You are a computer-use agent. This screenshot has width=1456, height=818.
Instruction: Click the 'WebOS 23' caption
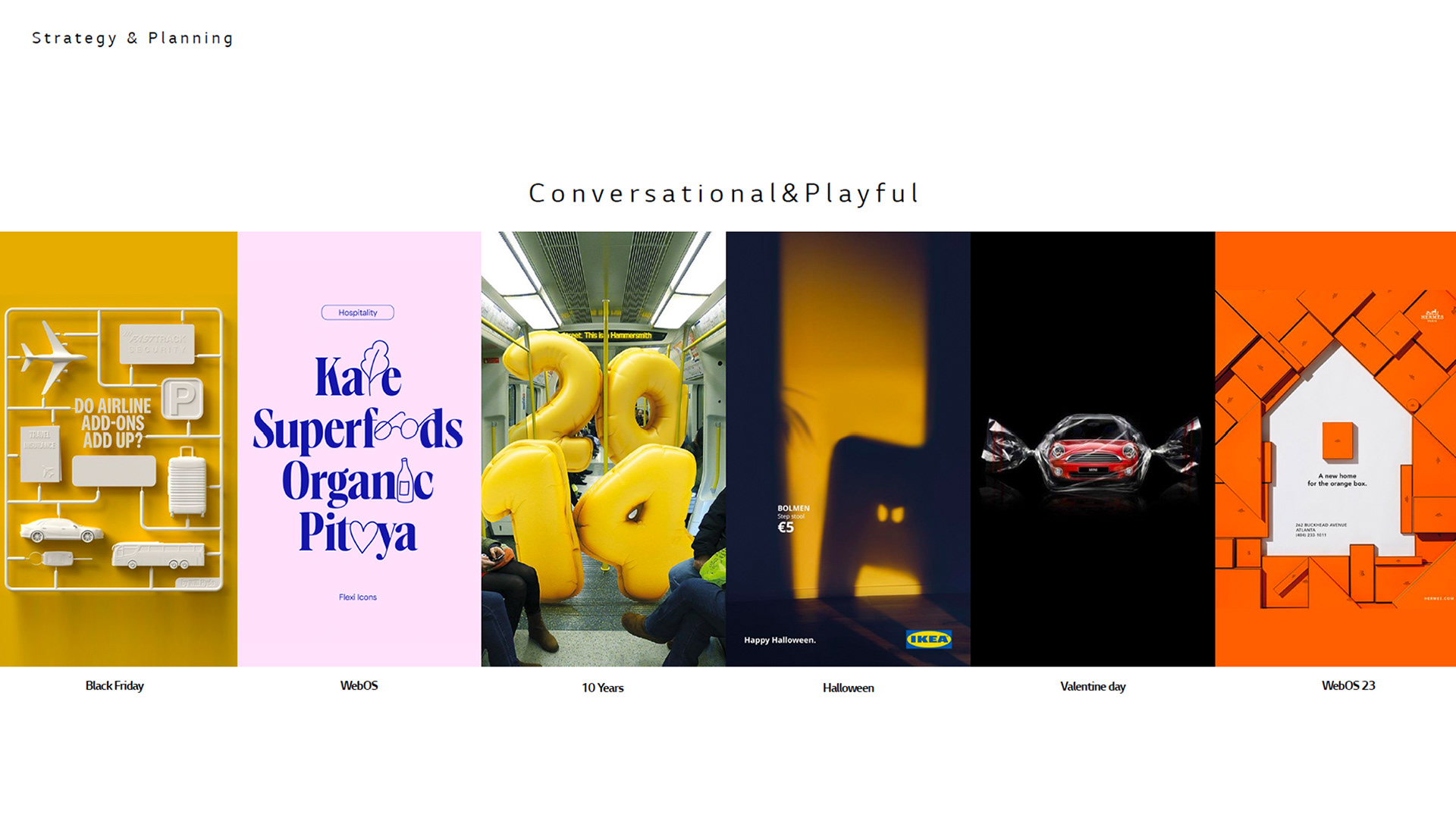point(1348,685)
